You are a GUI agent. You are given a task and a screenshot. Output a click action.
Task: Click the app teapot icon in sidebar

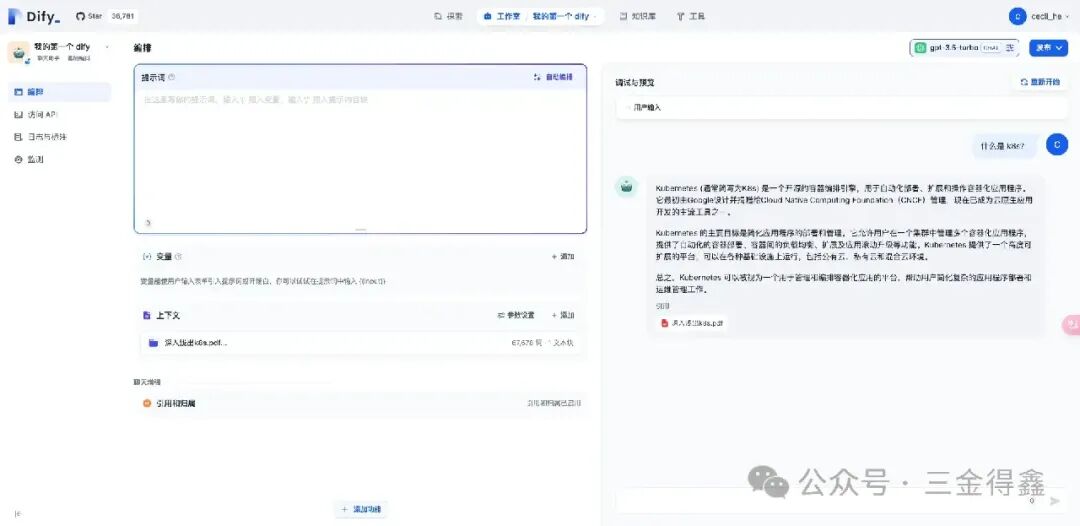coord(19,52)
